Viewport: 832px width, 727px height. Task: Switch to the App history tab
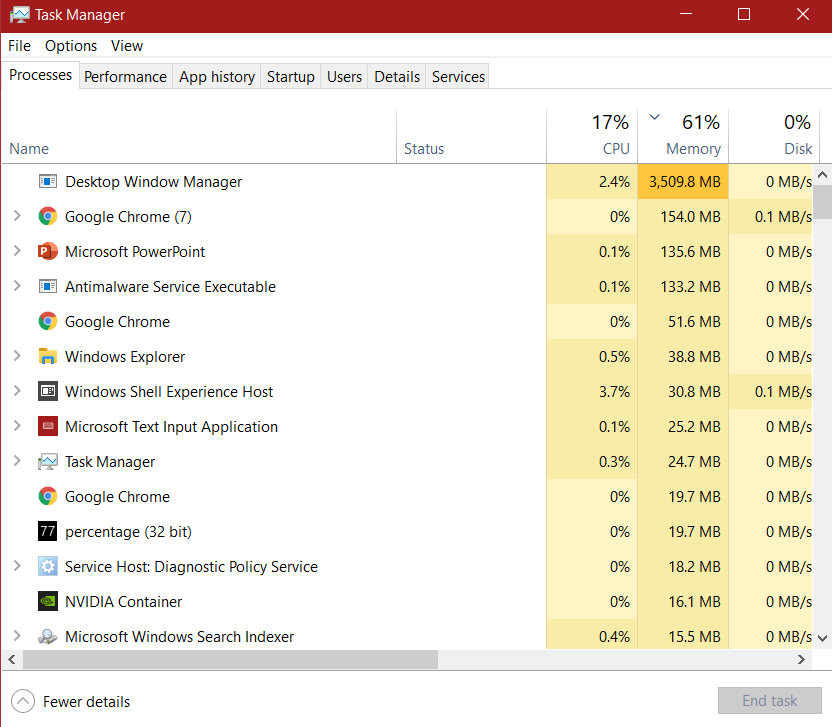[216, 77]
